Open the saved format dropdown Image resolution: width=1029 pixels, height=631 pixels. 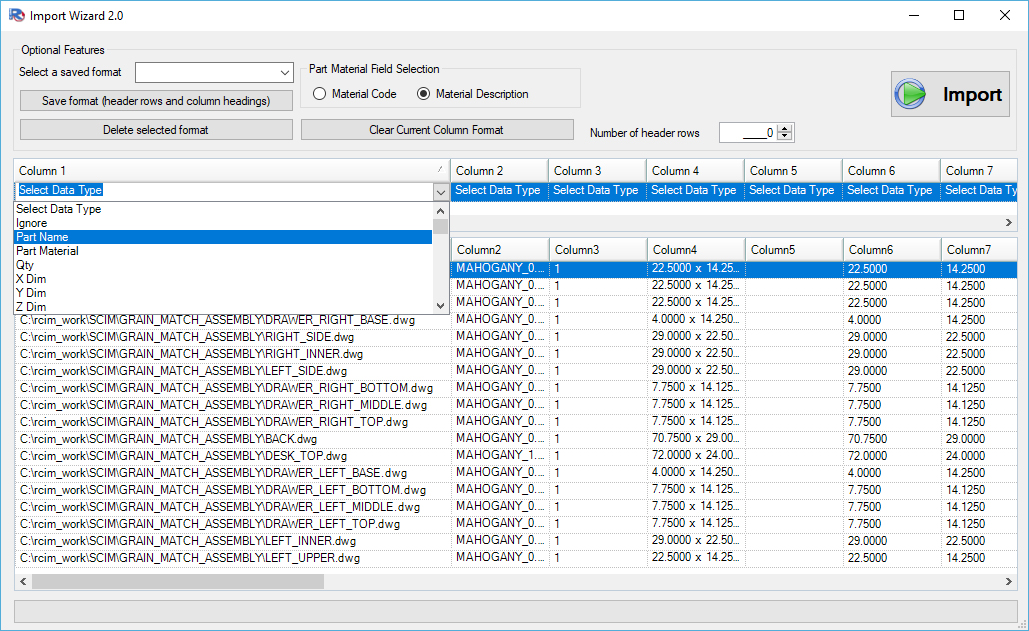click(284, 73)
